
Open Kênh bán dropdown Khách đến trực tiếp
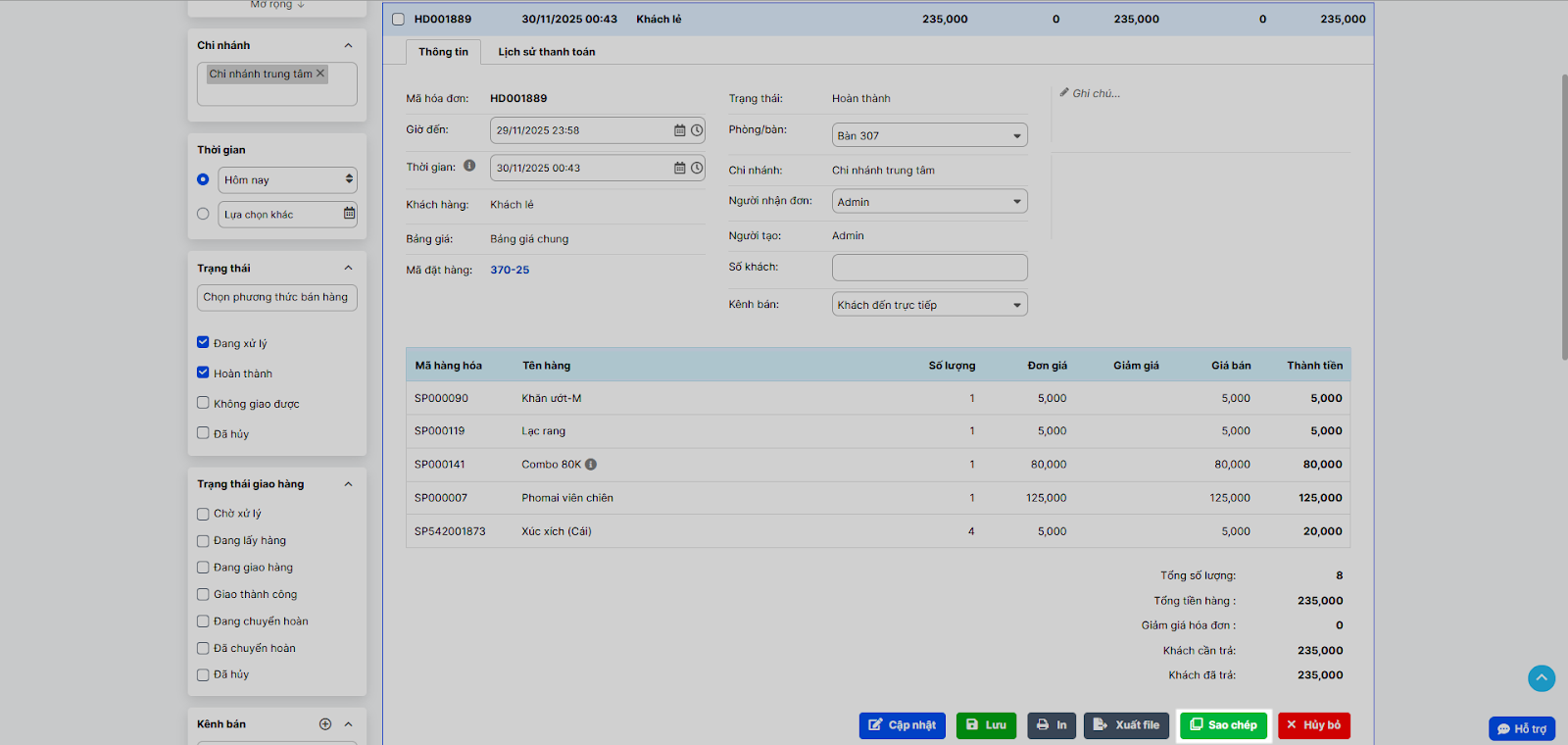[x=929, y=304]
